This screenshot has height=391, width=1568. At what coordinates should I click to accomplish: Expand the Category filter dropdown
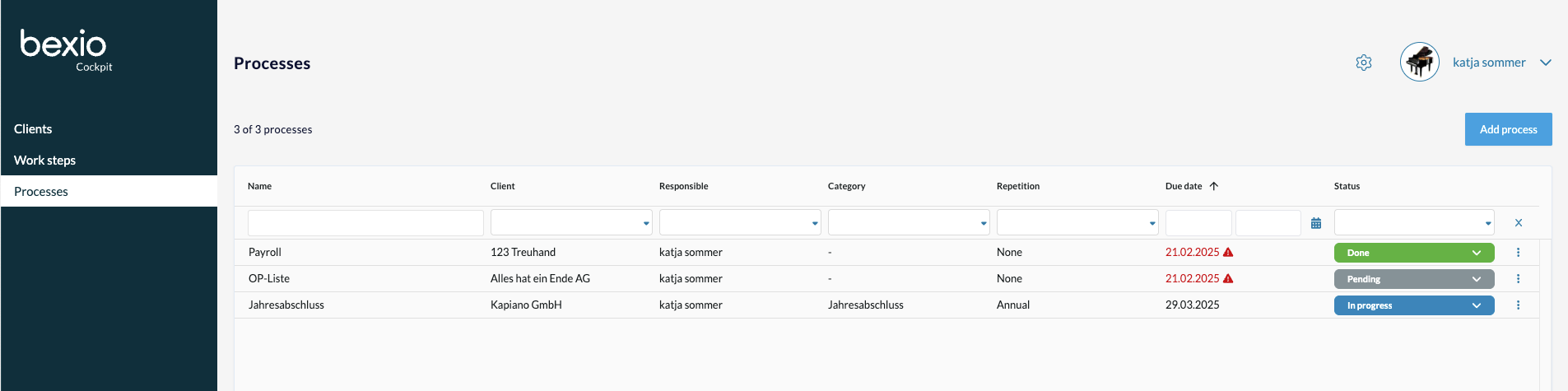(908, 223)
